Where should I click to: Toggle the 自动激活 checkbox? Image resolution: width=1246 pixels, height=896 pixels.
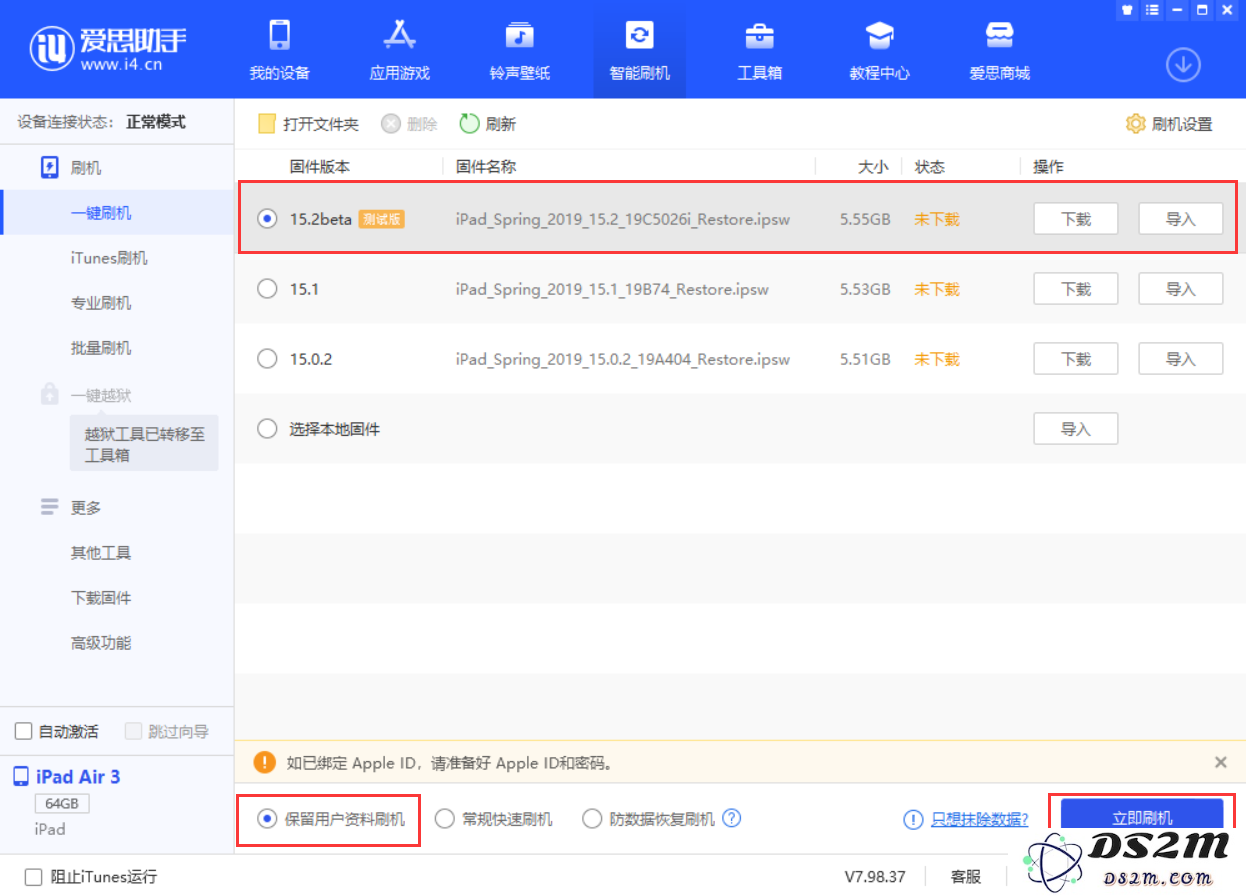pos(24,732)
